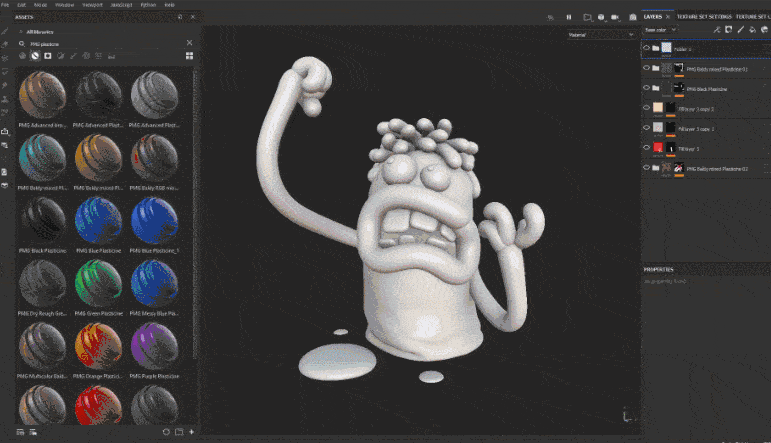
Task: Open the Iray render mode icon
Action: 633,17
